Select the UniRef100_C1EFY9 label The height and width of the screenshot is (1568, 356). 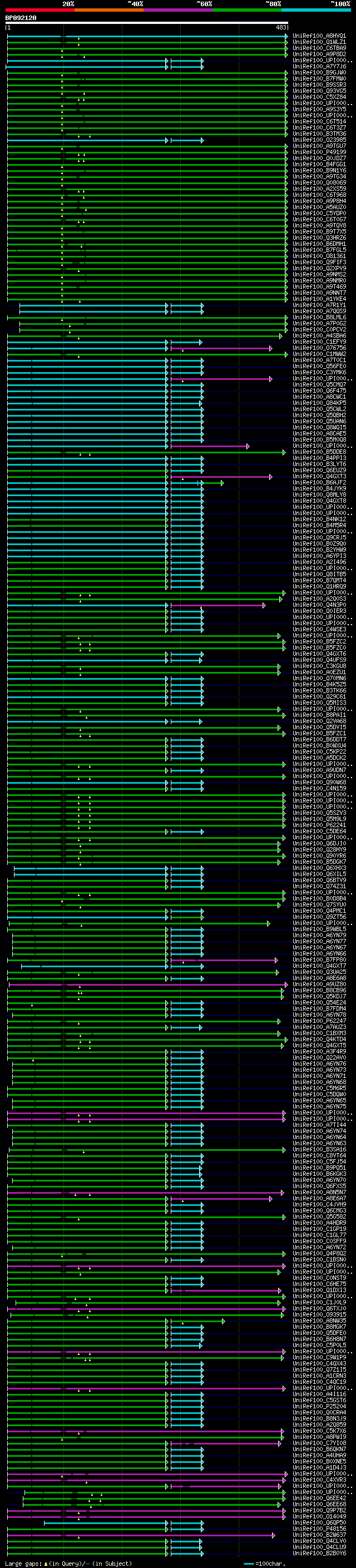(x=319, y=342)
